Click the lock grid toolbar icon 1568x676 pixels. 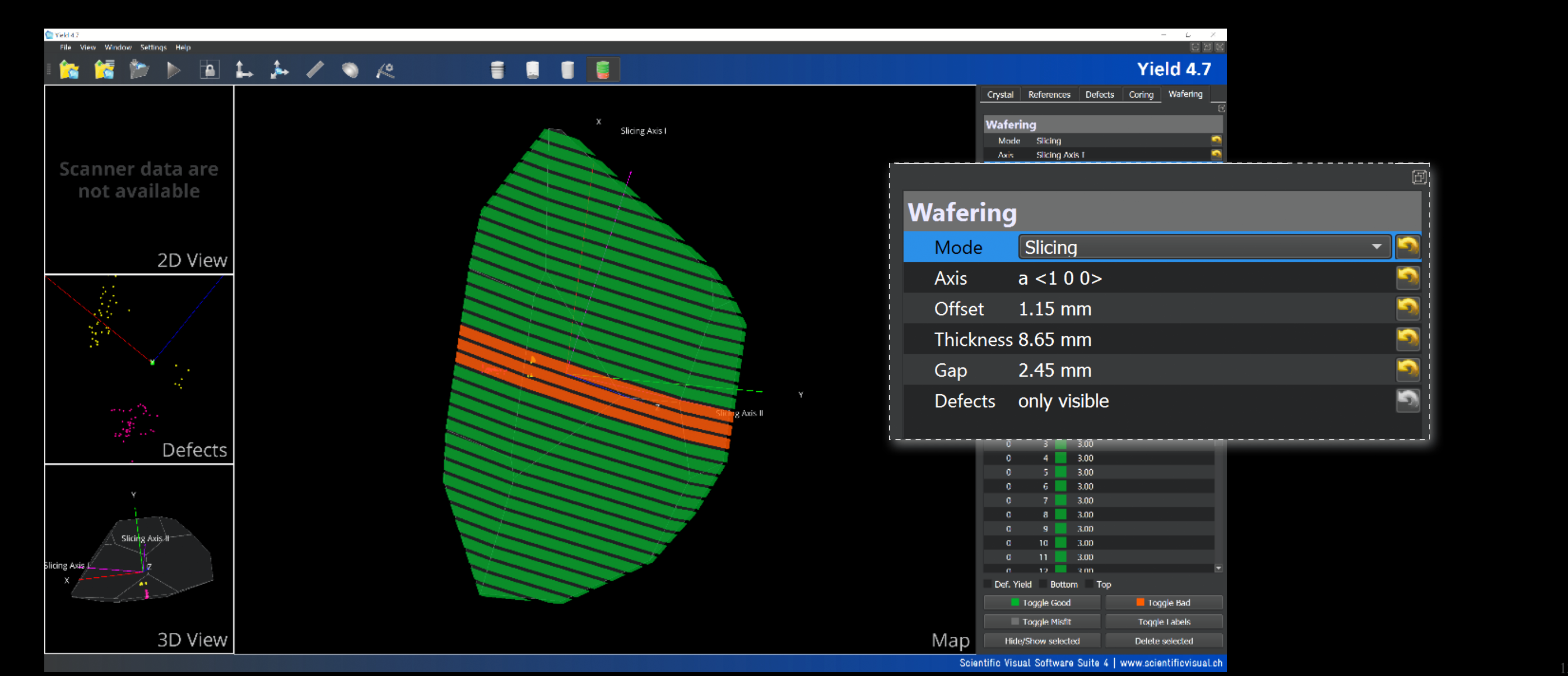tap(210, 70)
